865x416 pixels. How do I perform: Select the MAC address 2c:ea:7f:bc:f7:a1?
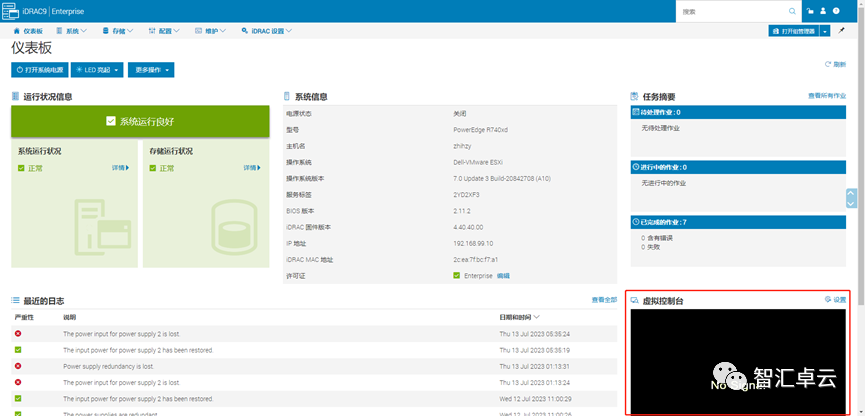(x=477, y=259)
